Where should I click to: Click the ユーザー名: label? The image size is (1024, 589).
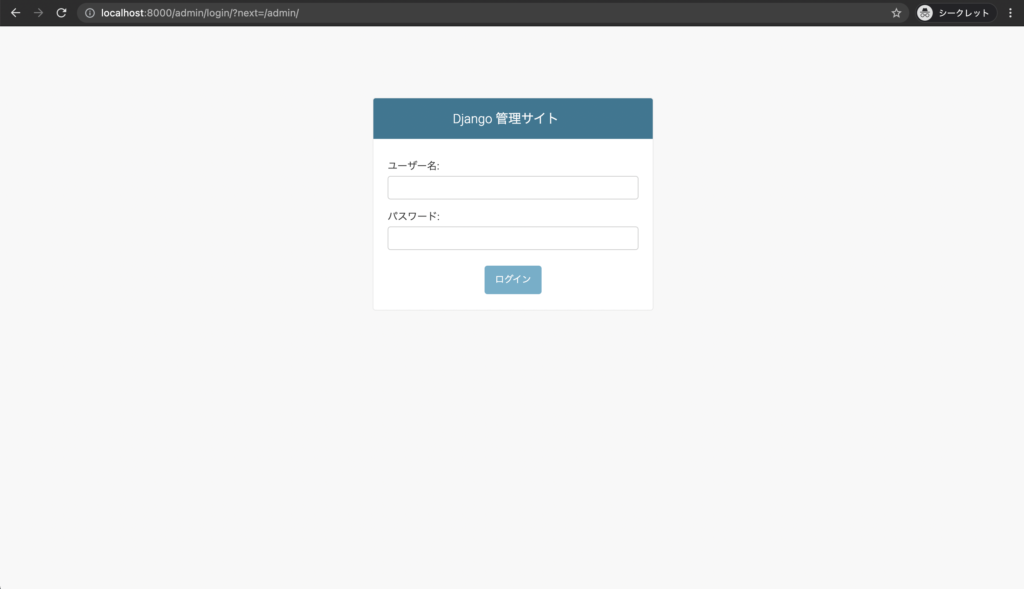[x=413, y=166]
